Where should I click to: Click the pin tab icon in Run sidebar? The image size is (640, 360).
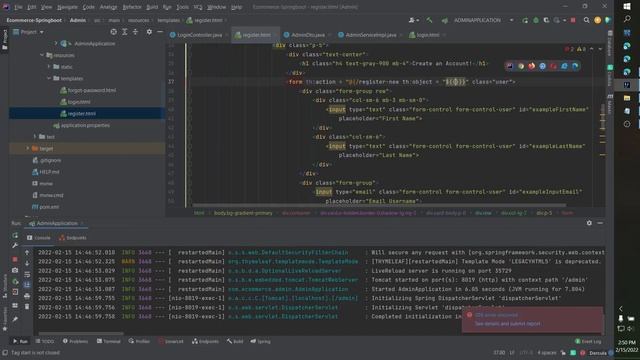15,320
